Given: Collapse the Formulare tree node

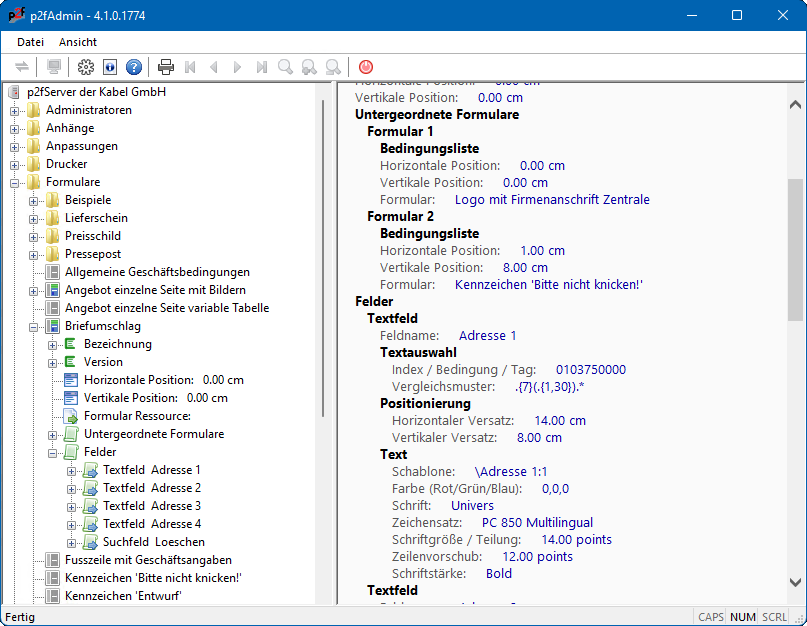Looking at the screenshot, I should (x=15, y=182).
